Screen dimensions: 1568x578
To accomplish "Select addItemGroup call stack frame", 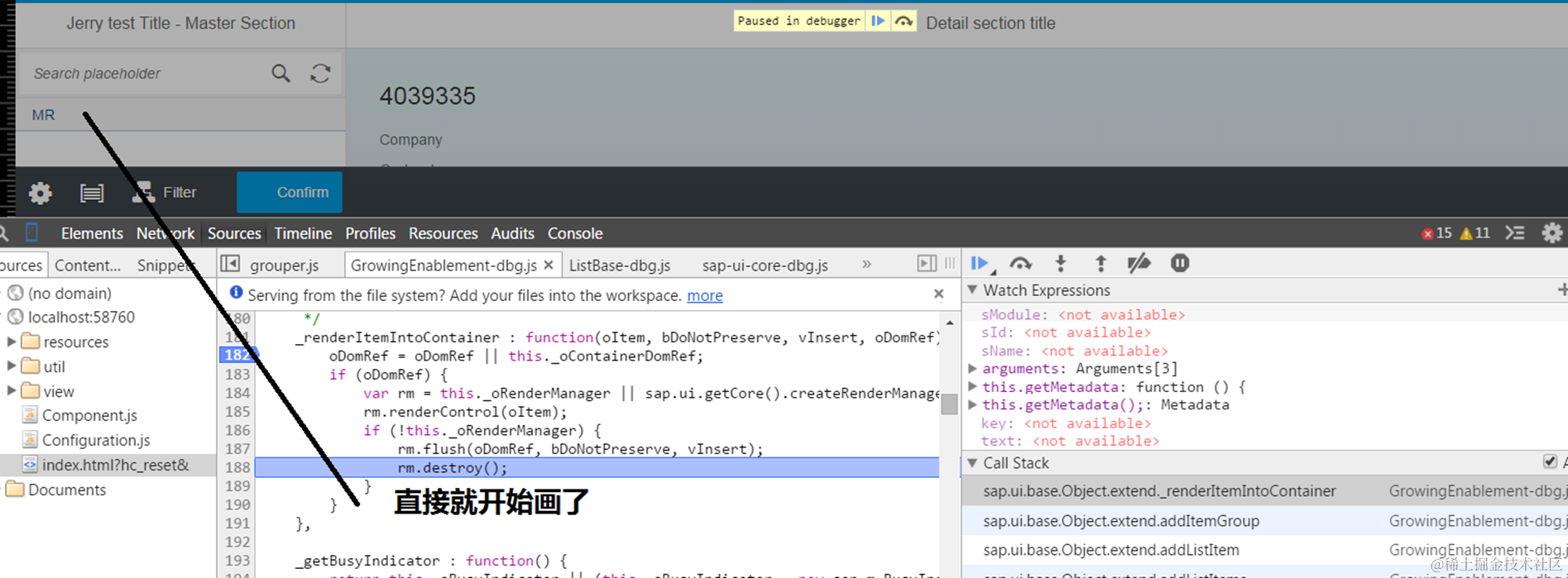I will 1264,520.
